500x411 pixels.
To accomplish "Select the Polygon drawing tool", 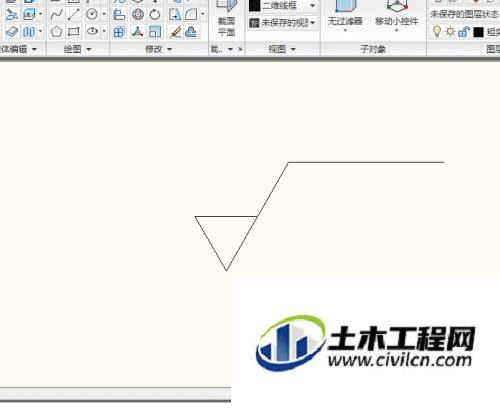I will [x=56, y=32].
